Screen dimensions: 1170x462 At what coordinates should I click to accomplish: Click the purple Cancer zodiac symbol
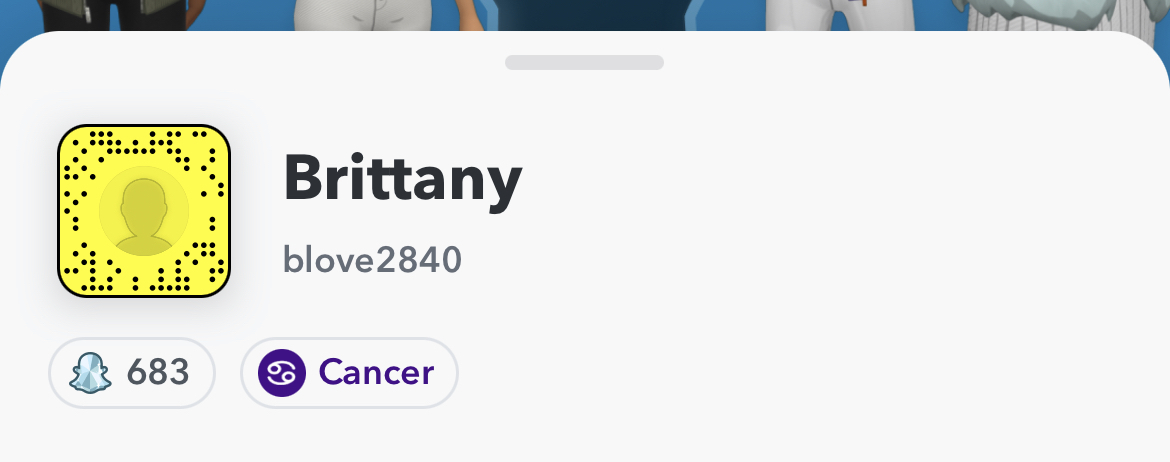[x=282, y=372]
